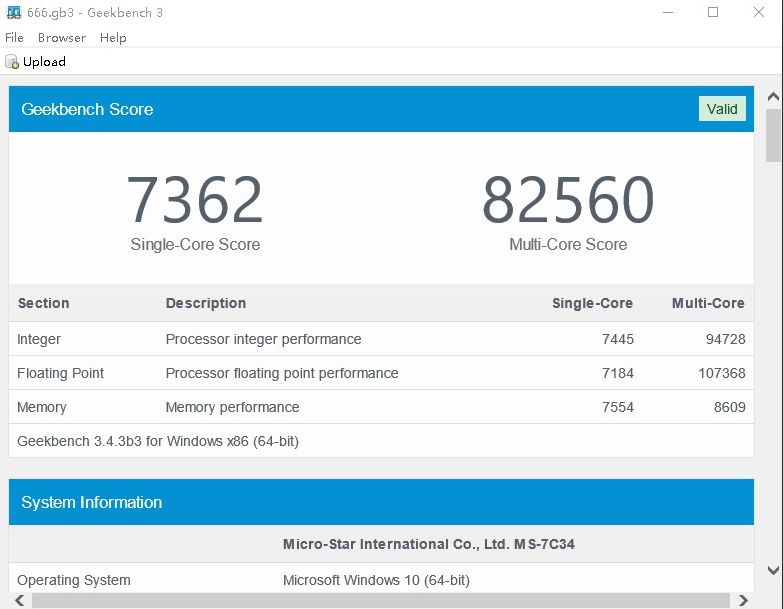Click the System Information section header
783x609 pixels.
382,502
